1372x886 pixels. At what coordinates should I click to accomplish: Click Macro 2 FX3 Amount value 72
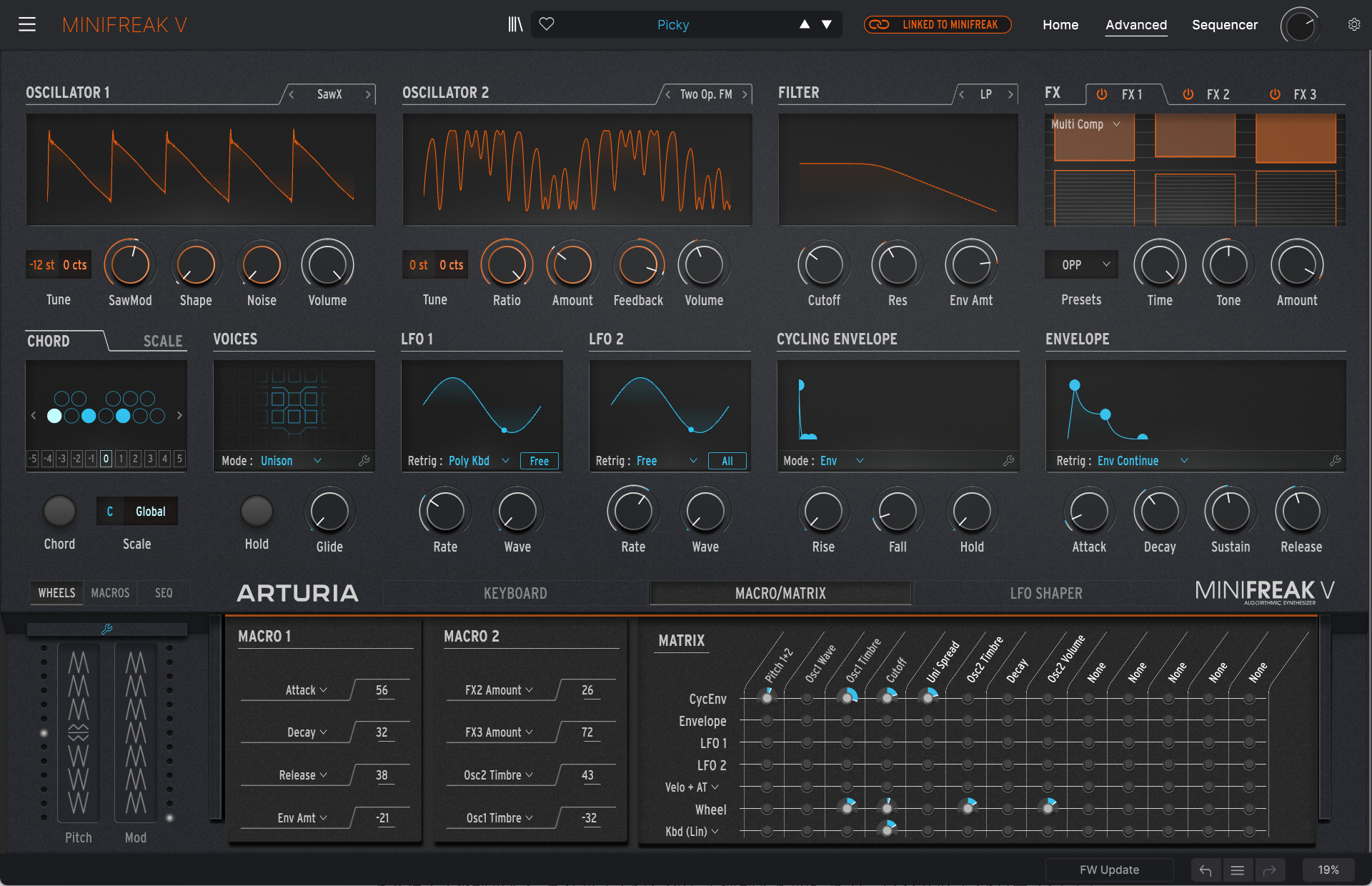click(587, 732)
